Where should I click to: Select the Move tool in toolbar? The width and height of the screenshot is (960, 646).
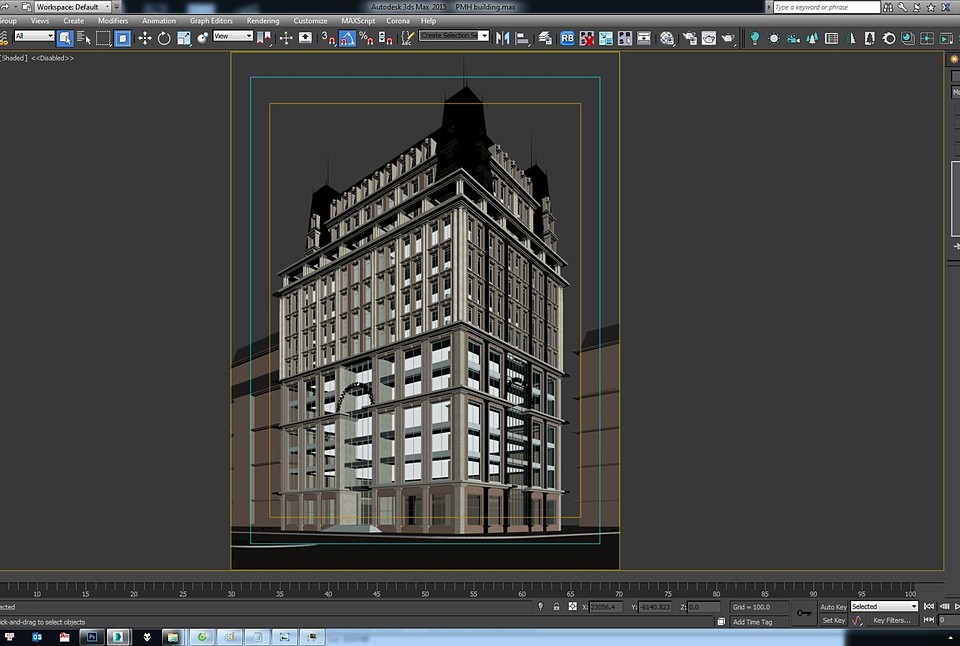[x=144, y=38]
